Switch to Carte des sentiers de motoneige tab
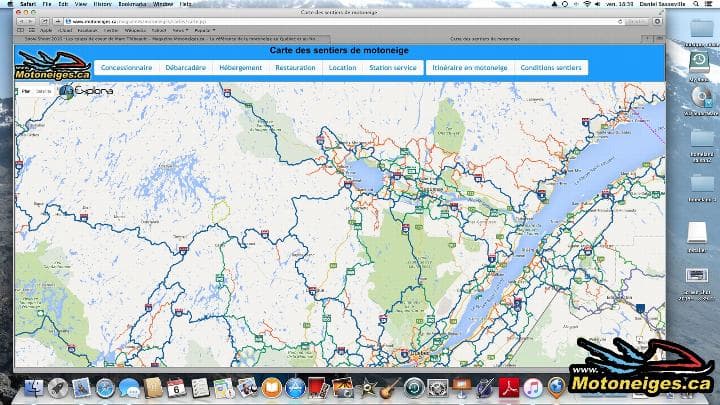Image resolution: width=720 pixels, height=405 pixels. (x=485, y=39)
